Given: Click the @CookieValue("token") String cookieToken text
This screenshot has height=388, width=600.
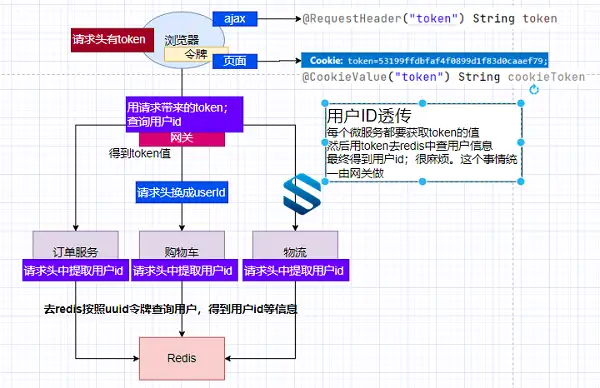Looking at the screenshot, I should [443, 77].
